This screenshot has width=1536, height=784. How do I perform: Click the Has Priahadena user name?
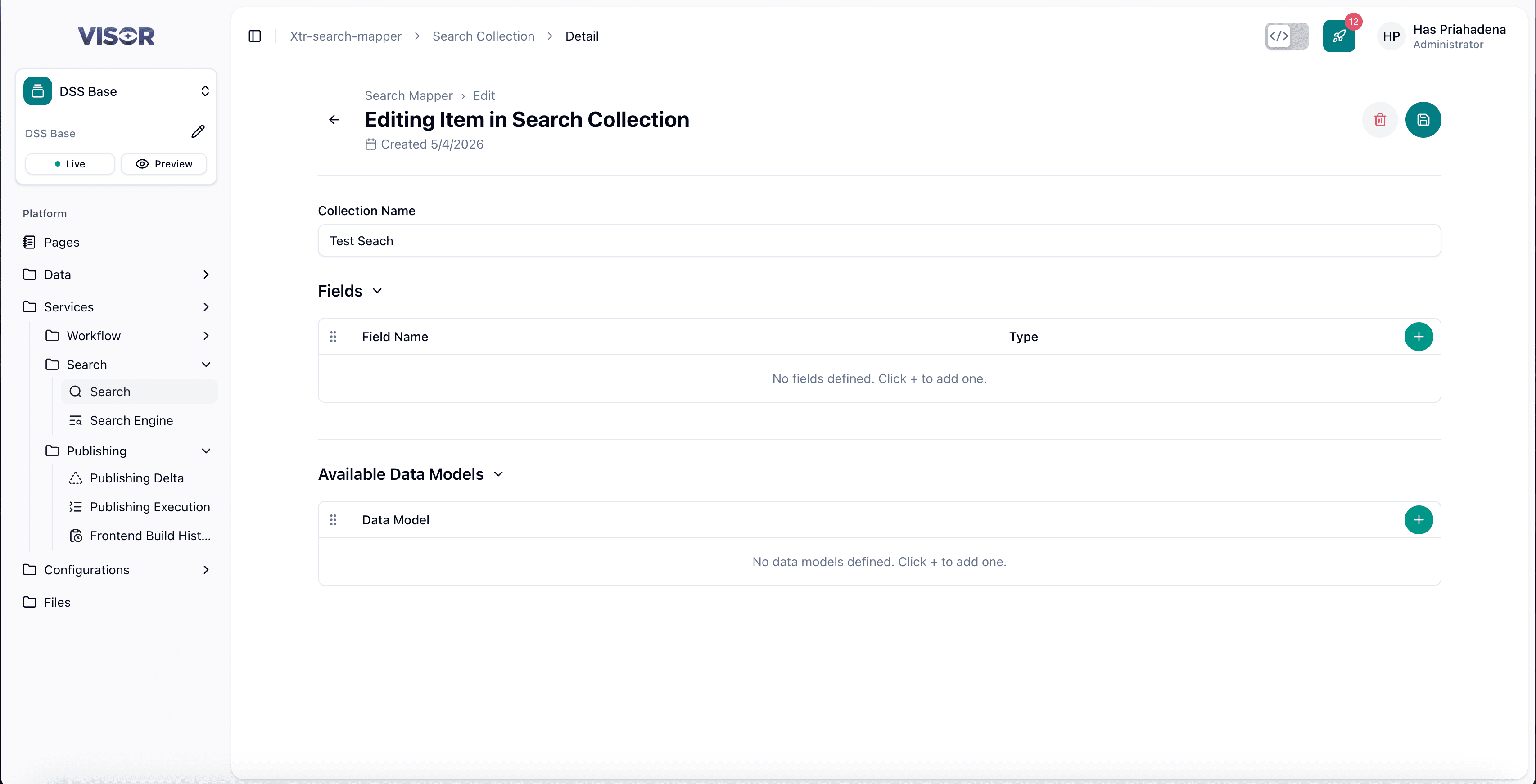coord(1459,29)
